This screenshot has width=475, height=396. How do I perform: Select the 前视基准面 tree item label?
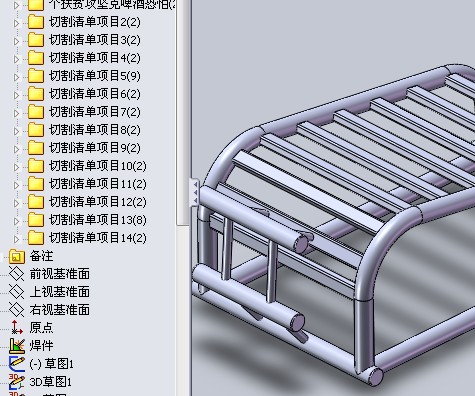(60, 274)
